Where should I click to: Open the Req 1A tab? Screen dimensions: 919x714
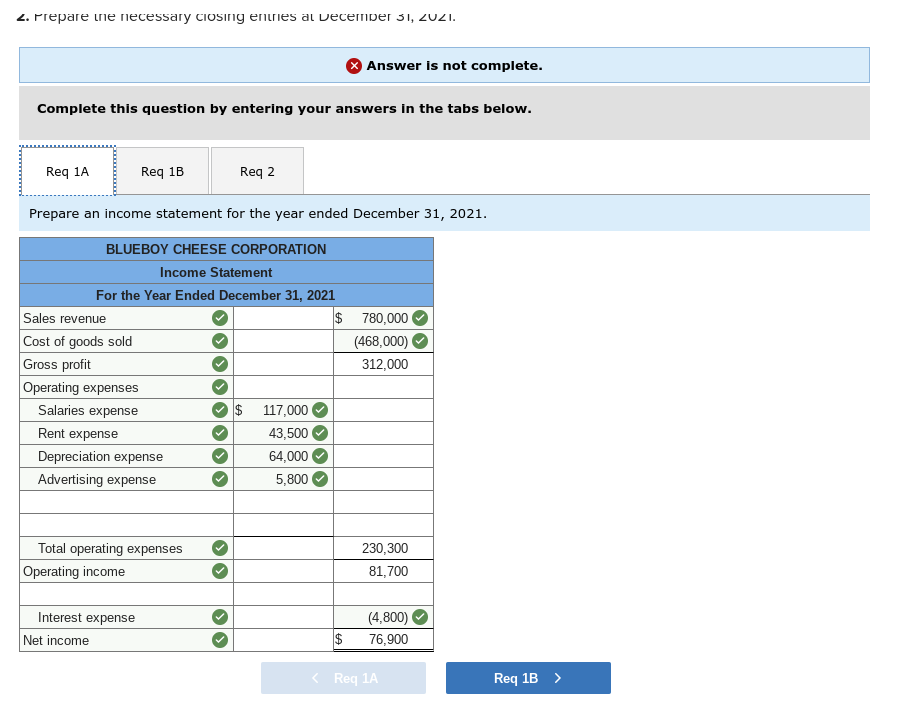67,171
